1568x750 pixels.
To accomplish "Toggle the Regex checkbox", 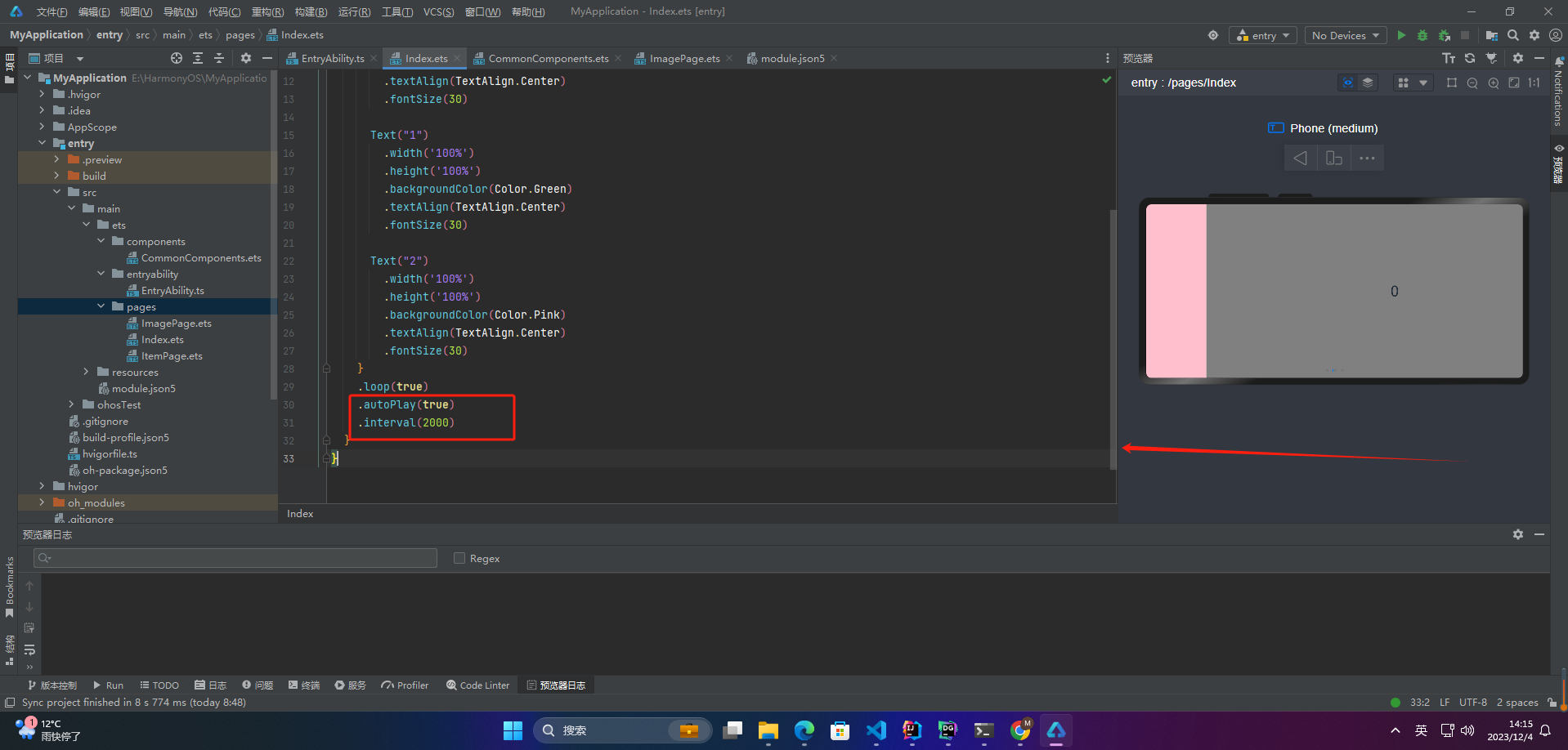I will pos(459,558).
